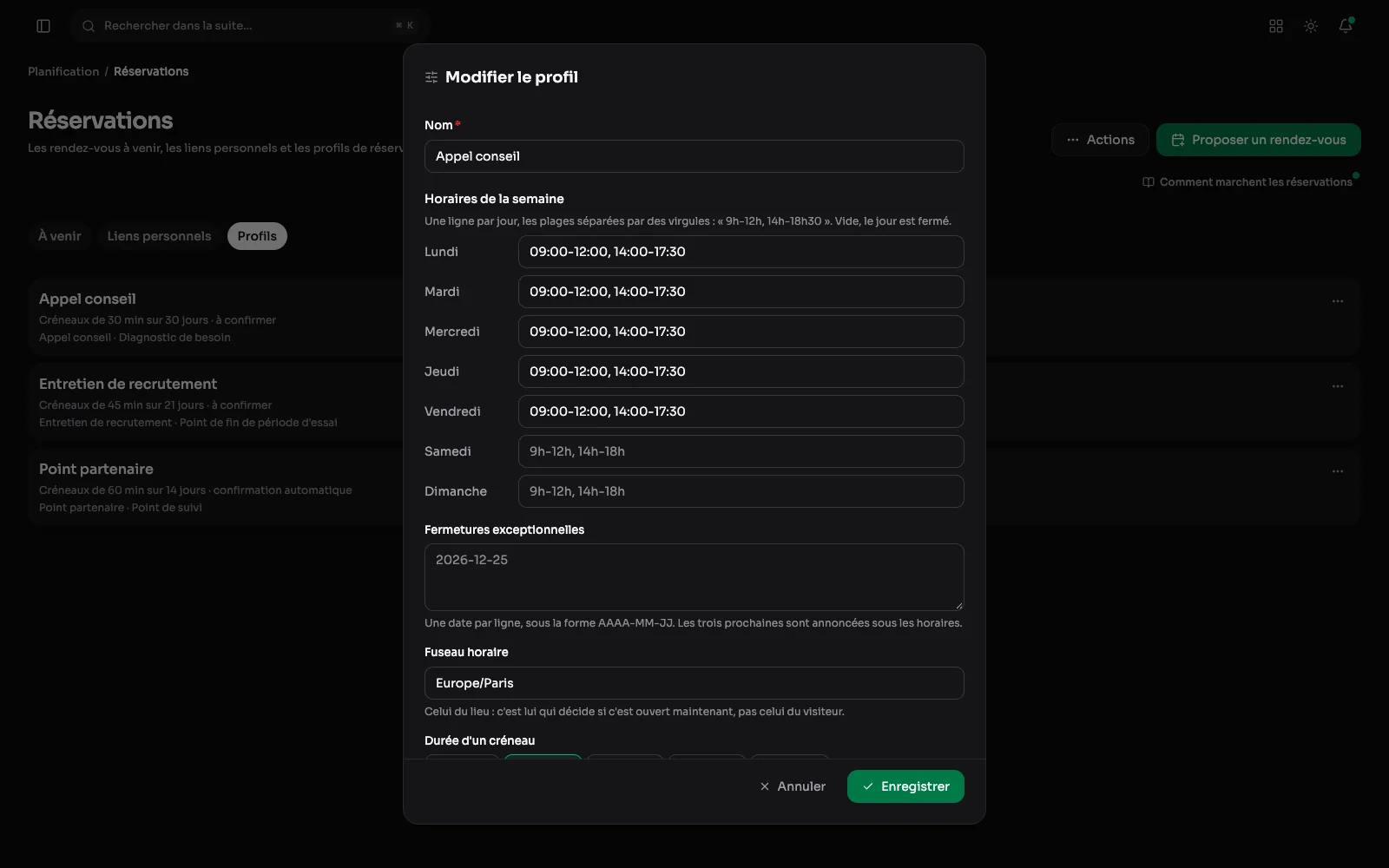Open options for Entretien de recrutement profile
1389x868 pixels.
pyautogui.click(x=1338, y=386)
